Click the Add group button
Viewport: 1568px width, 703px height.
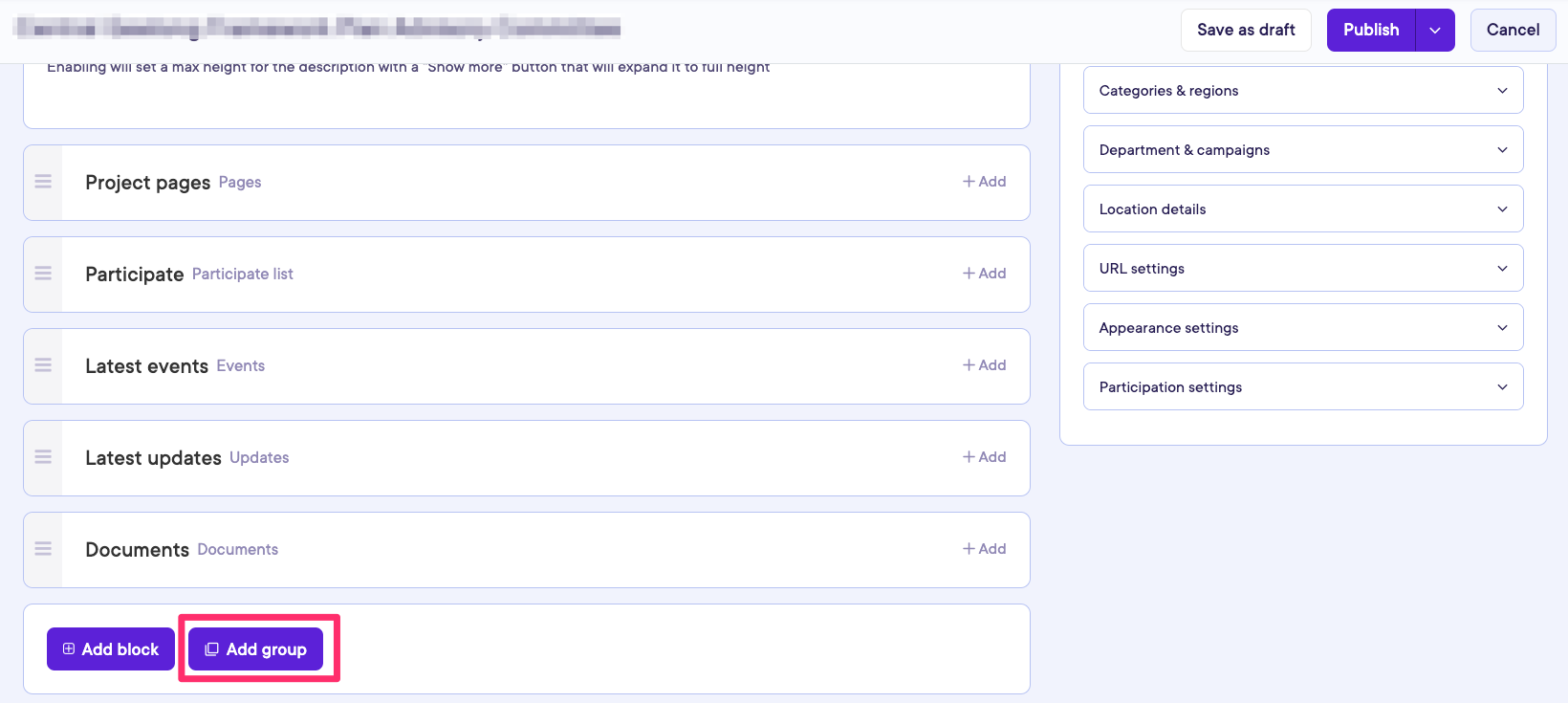pyautogui.click(x=256, y=649)
